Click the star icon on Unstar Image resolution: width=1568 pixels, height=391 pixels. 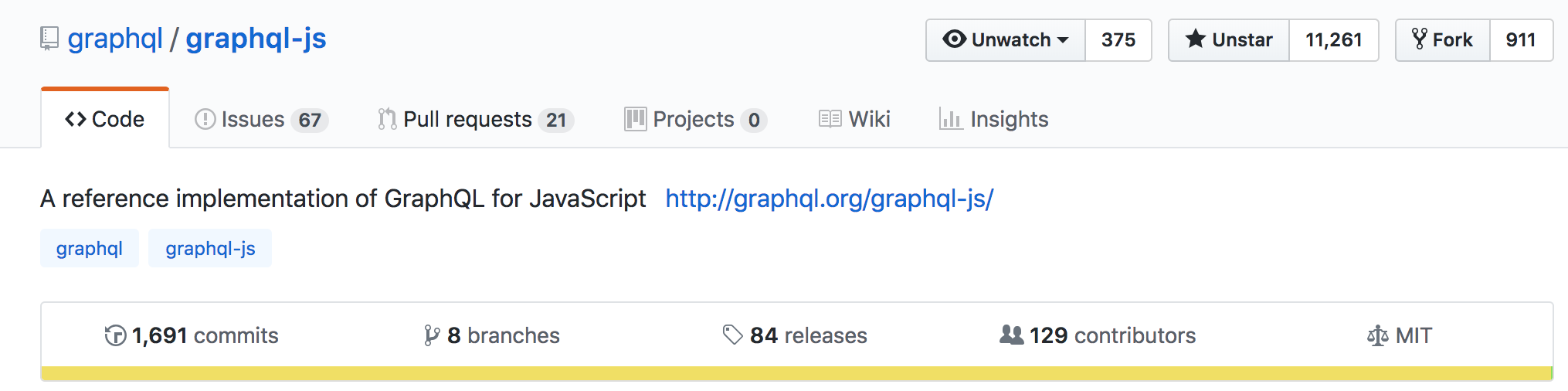[1196, 39]
